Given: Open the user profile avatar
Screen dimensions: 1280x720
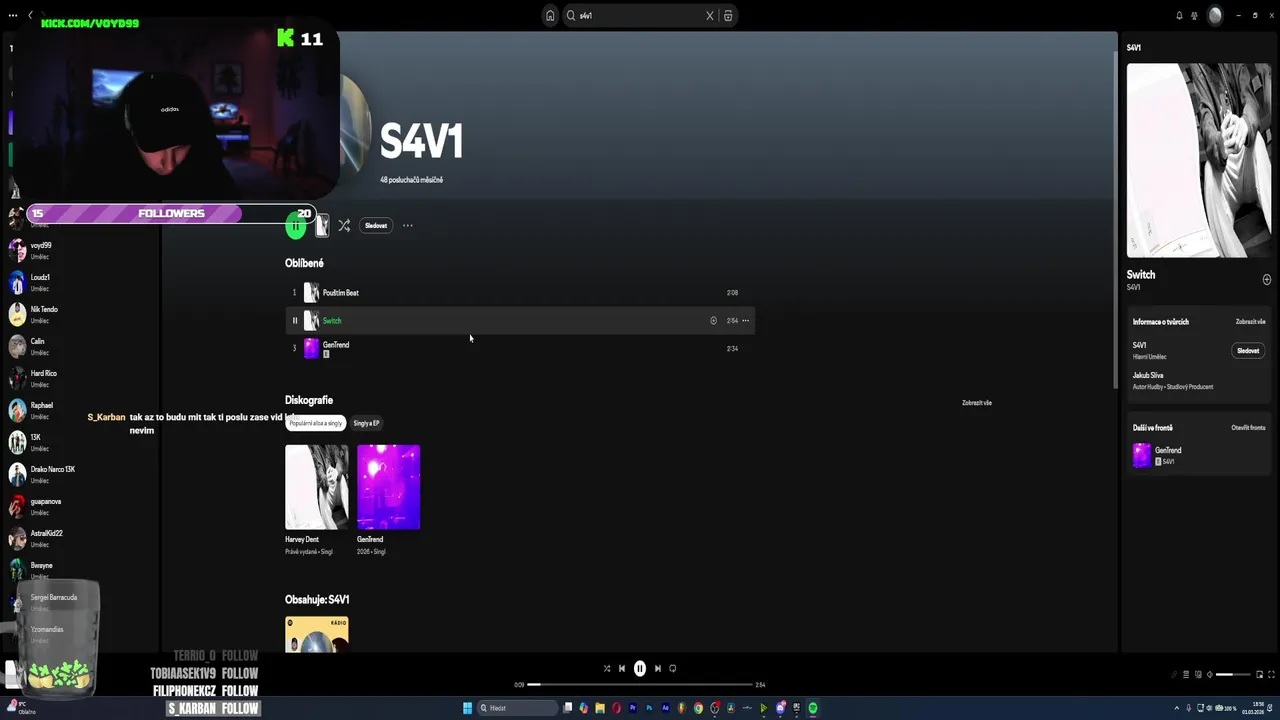Looking at the screenshot, I should 1215,15.
